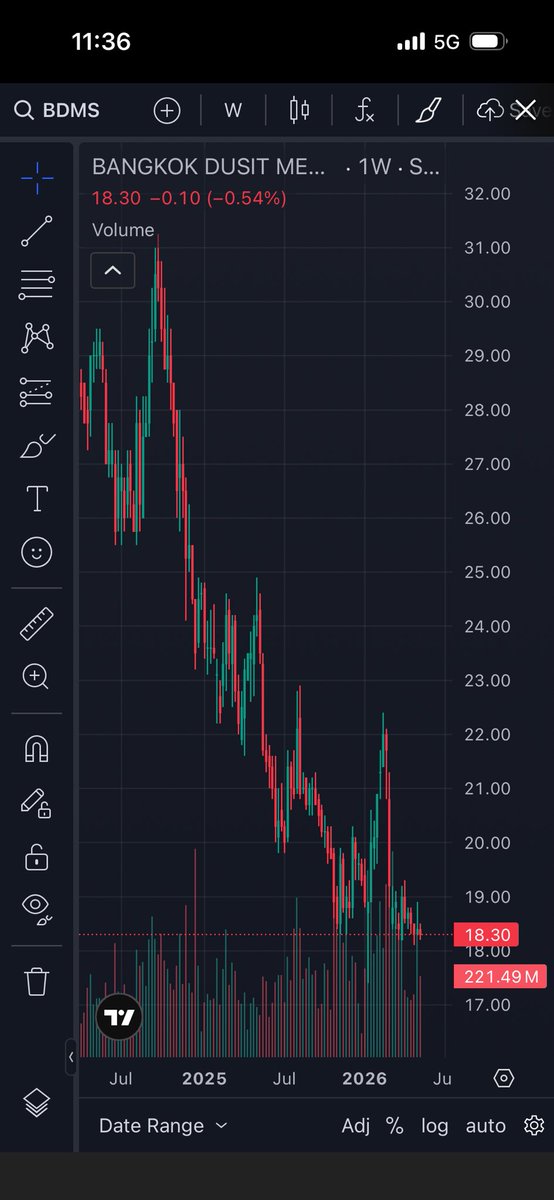This screenshot has height=1200, width=554.
Task: Open the emoji icons tool
Action: click(37, 552)
